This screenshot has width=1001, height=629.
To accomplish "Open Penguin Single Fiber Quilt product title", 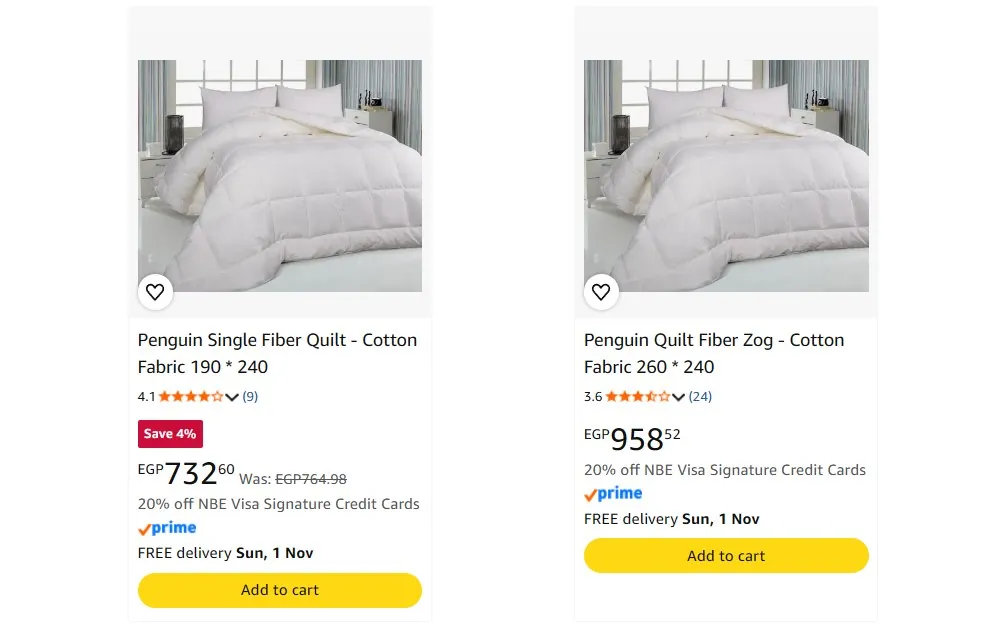I will [277, 353].
